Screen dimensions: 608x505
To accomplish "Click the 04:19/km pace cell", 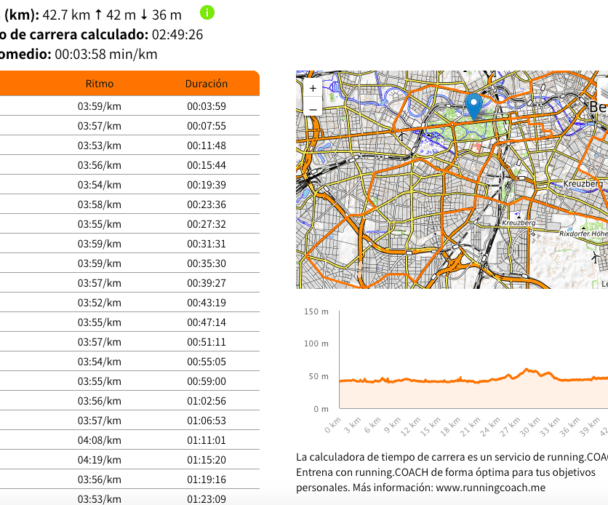I will point(99,460).
